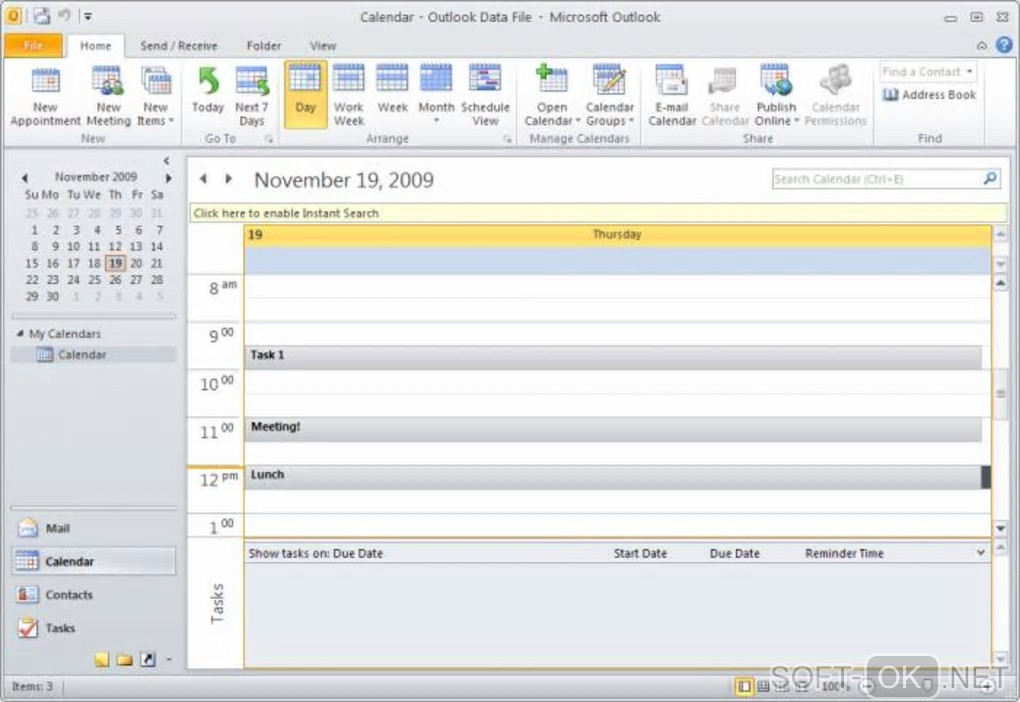Create a New Appointment
The image size is (1020, 702).
pyautogui.click(x=45, y=96)
